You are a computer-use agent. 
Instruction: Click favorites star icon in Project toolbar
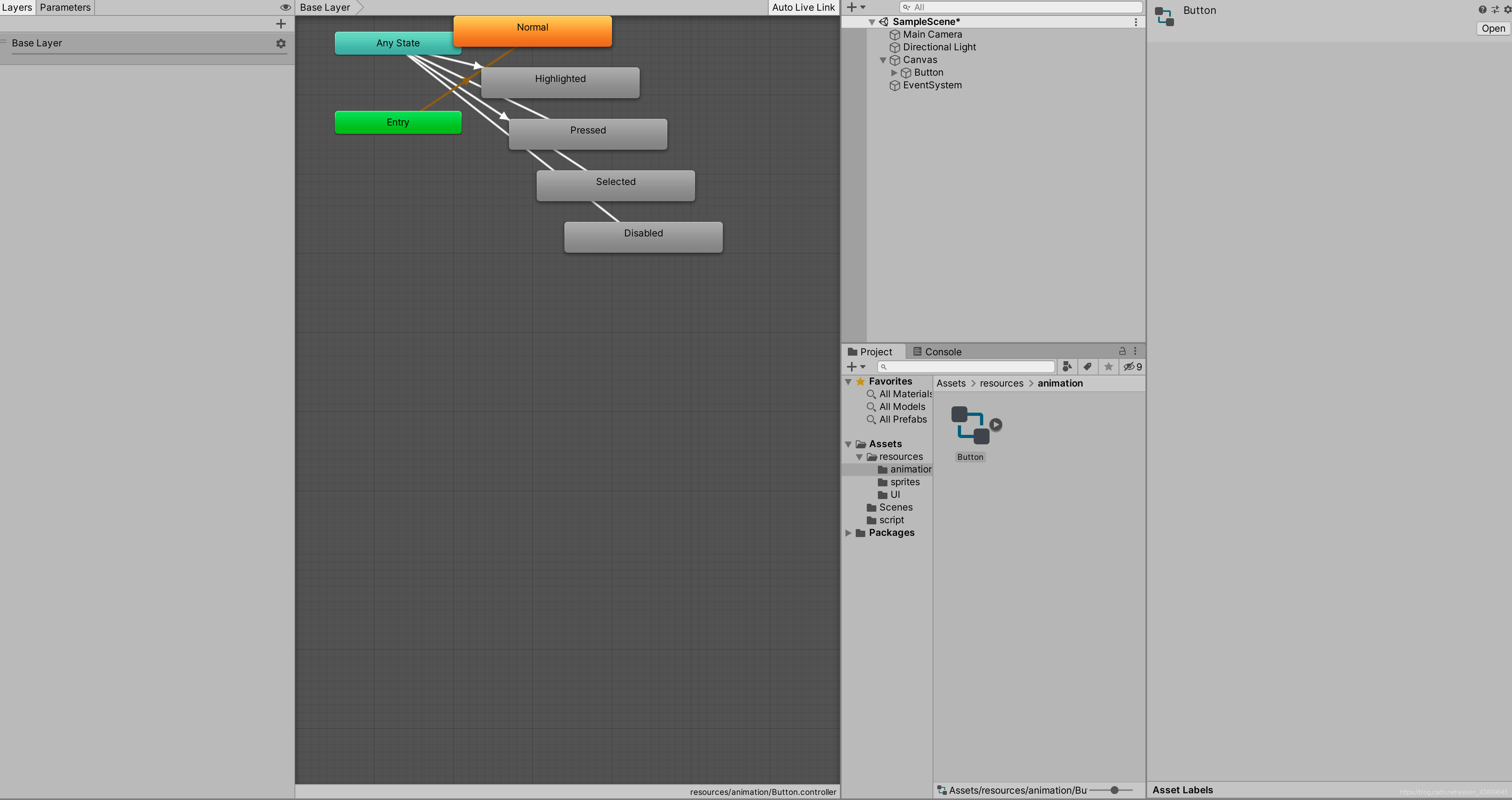(1108, 366)
